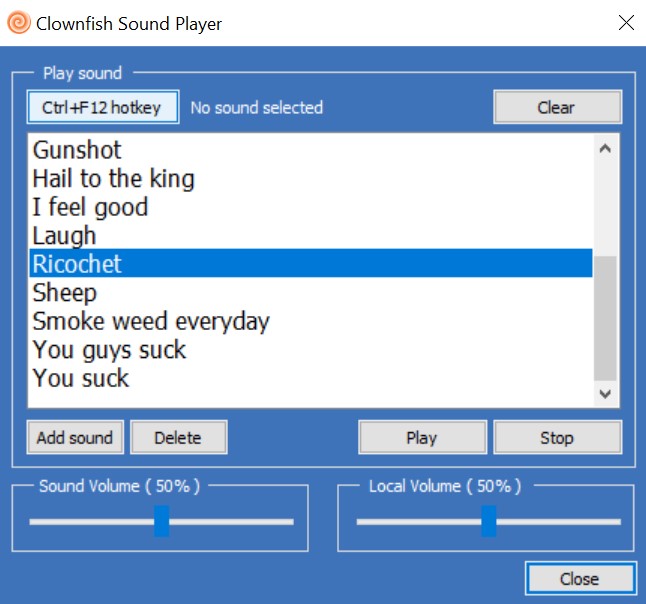The height and width of the screenshot is (604, 646).
Task: Pick the Sheep sound from list
Action: tap(311, 293)
